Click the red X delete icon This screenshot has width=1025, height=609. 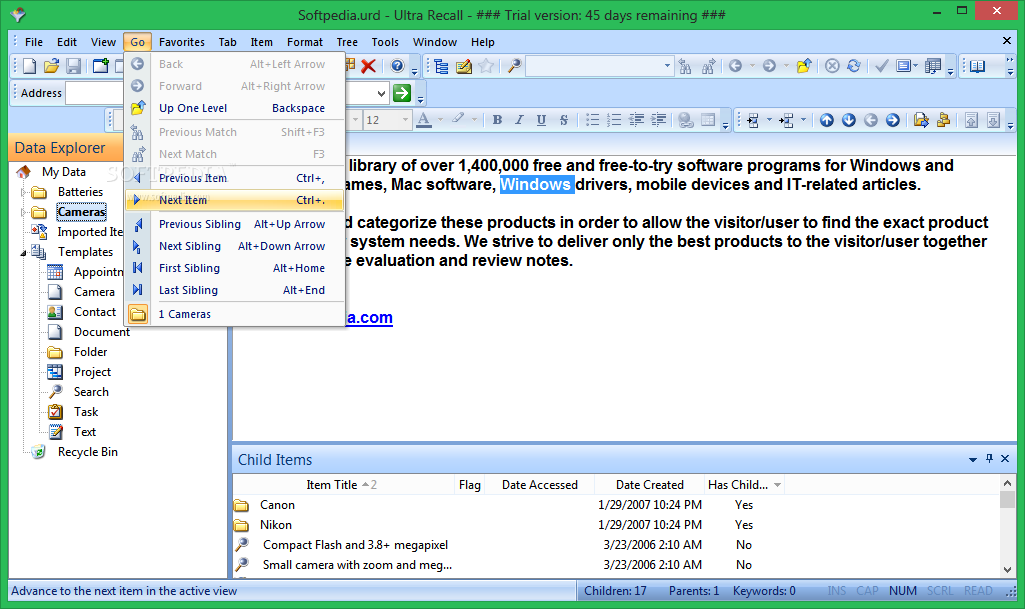pyautogui.click(x=368, y=65)
